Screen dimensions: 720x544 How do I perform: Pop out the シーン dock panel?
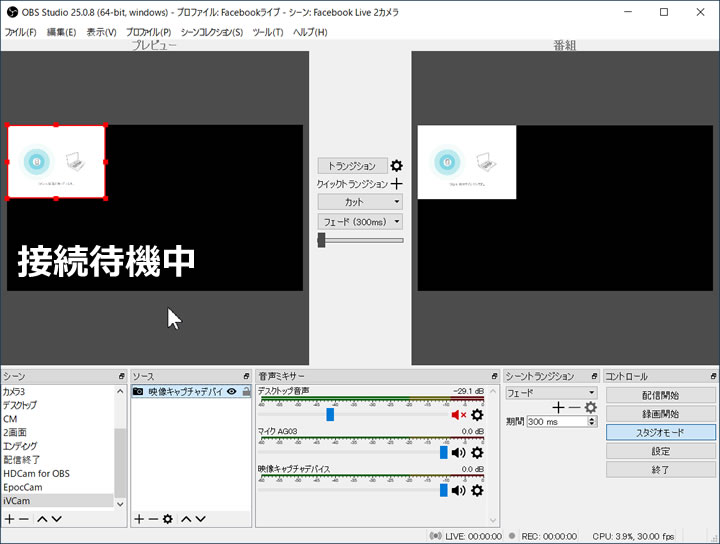tap(122, 376)
